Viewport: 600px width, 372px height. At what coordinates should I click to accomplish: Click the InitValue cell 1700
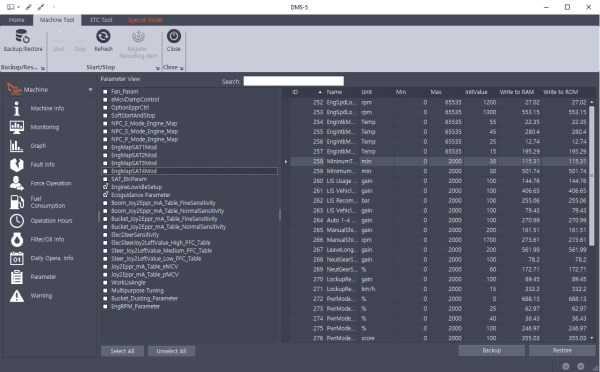pyautogui.click(x=480, y=240)
